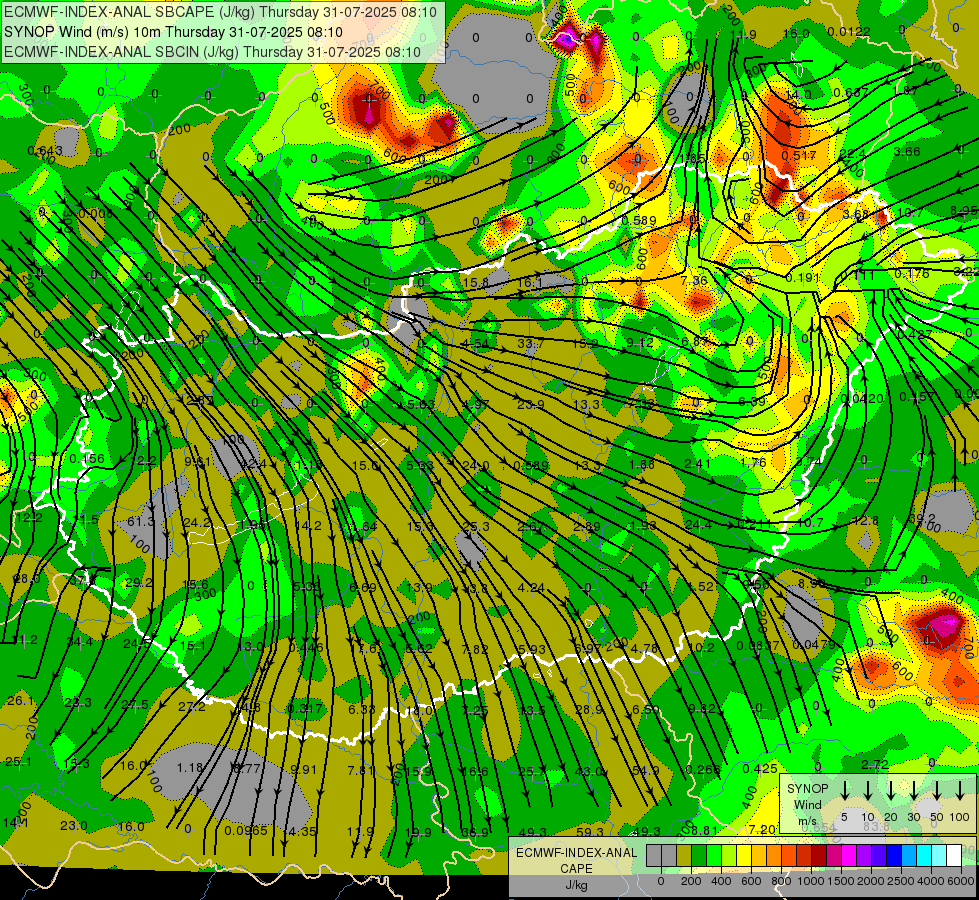Click the 0.425 value on the map

[x=760, y=769]
